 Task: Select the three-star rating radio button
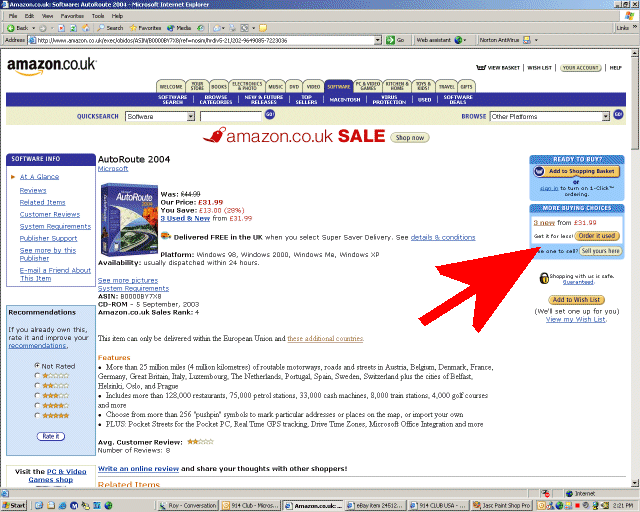pyautogui.click(x=37, y=395)
